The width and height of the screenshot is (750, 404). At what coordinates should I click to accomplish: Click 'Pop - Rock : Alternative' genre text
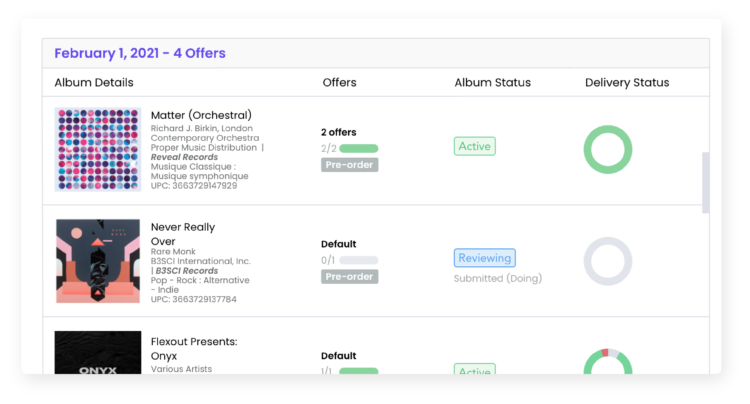point(200,281)
